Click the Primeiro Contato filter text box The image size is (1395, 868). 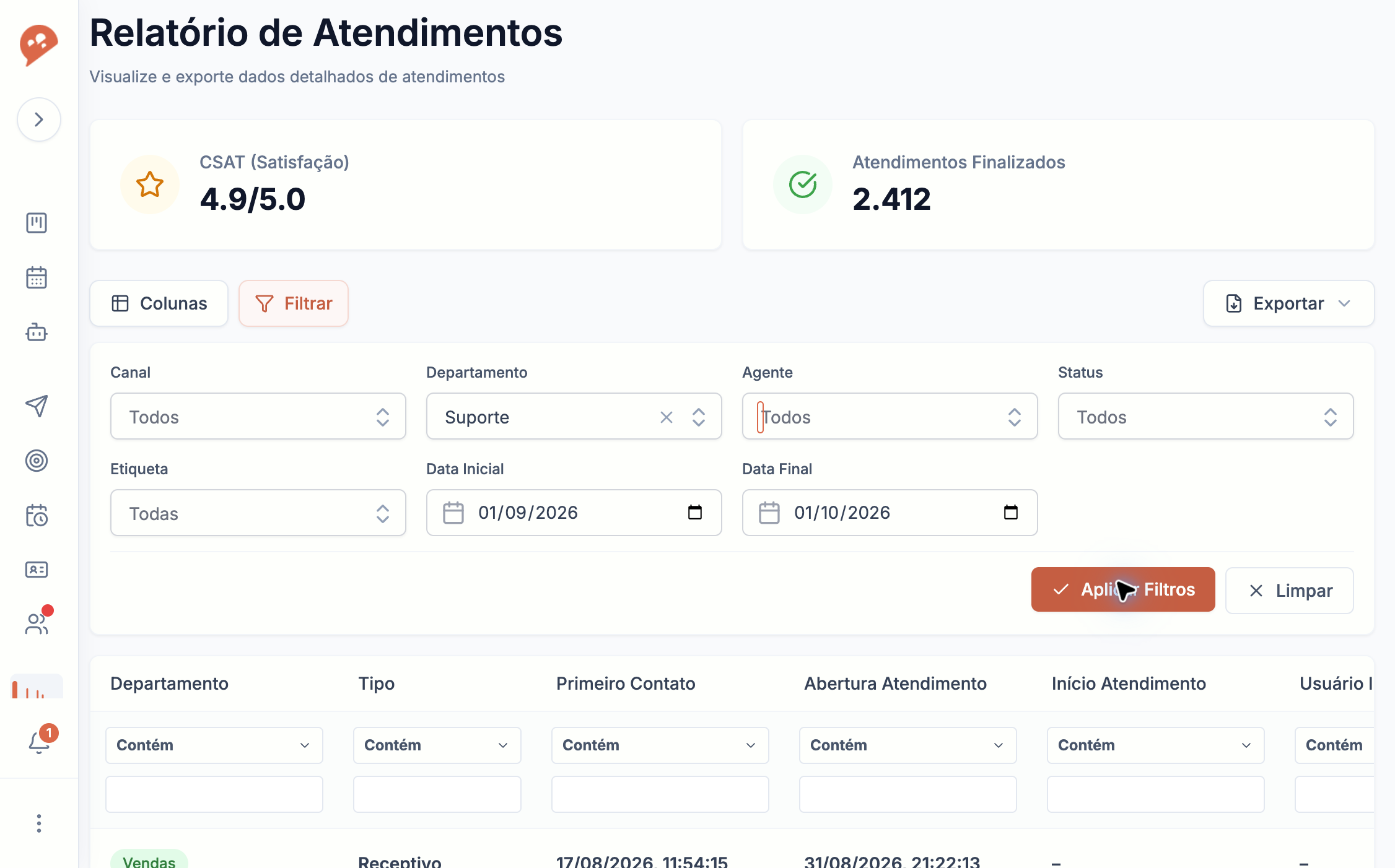click(660, 794)
